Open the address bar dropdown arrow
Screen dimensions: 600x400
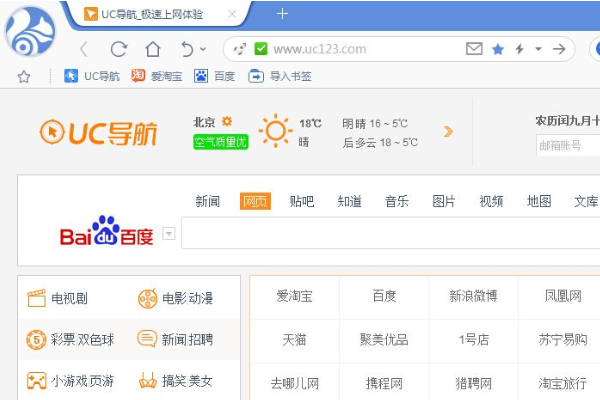pyautogui.click(x=538, y=49)
